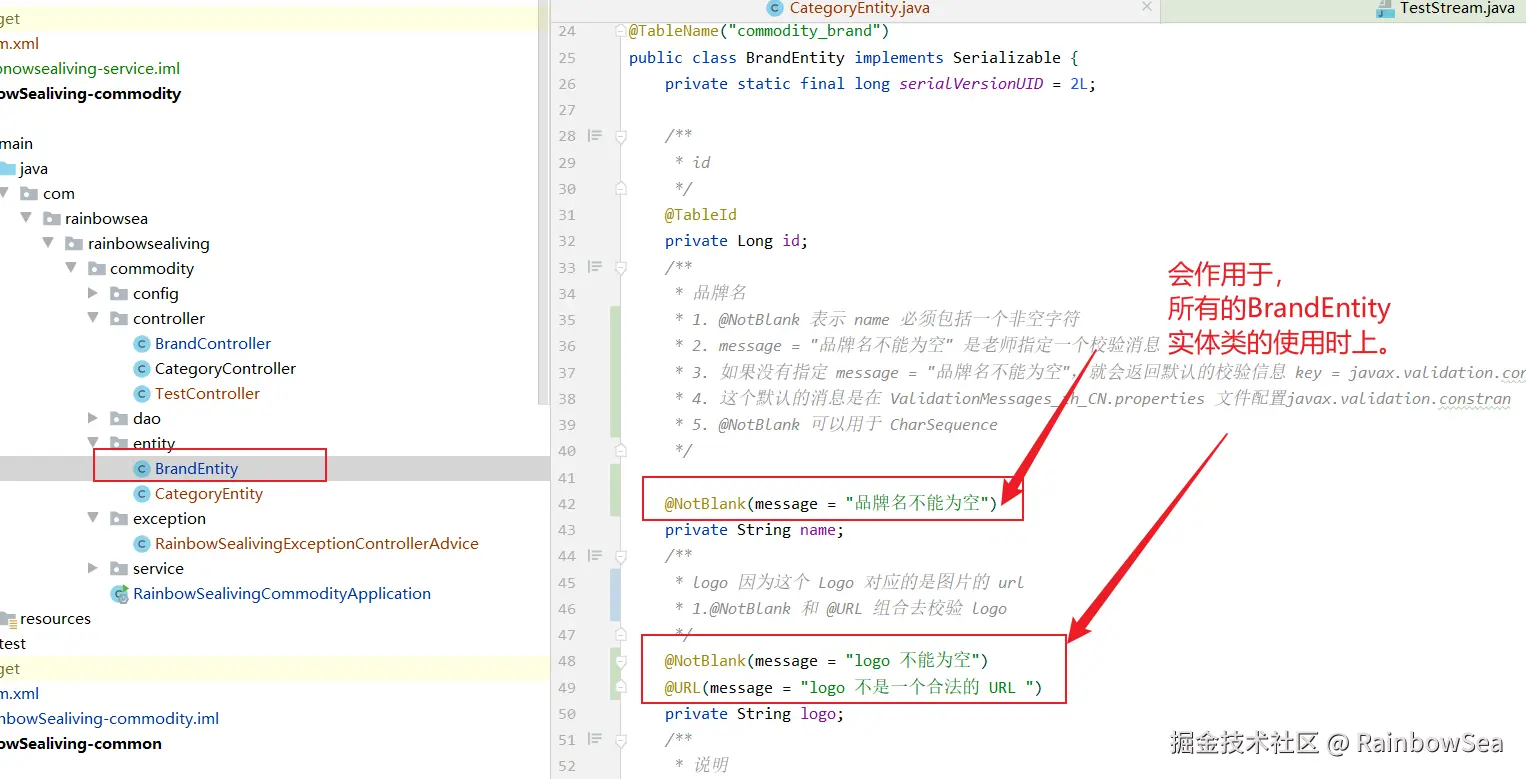Open BrandController class in project tree
Screen dimensions: 1526x779
pyautogui.click(x=213, y=343)
